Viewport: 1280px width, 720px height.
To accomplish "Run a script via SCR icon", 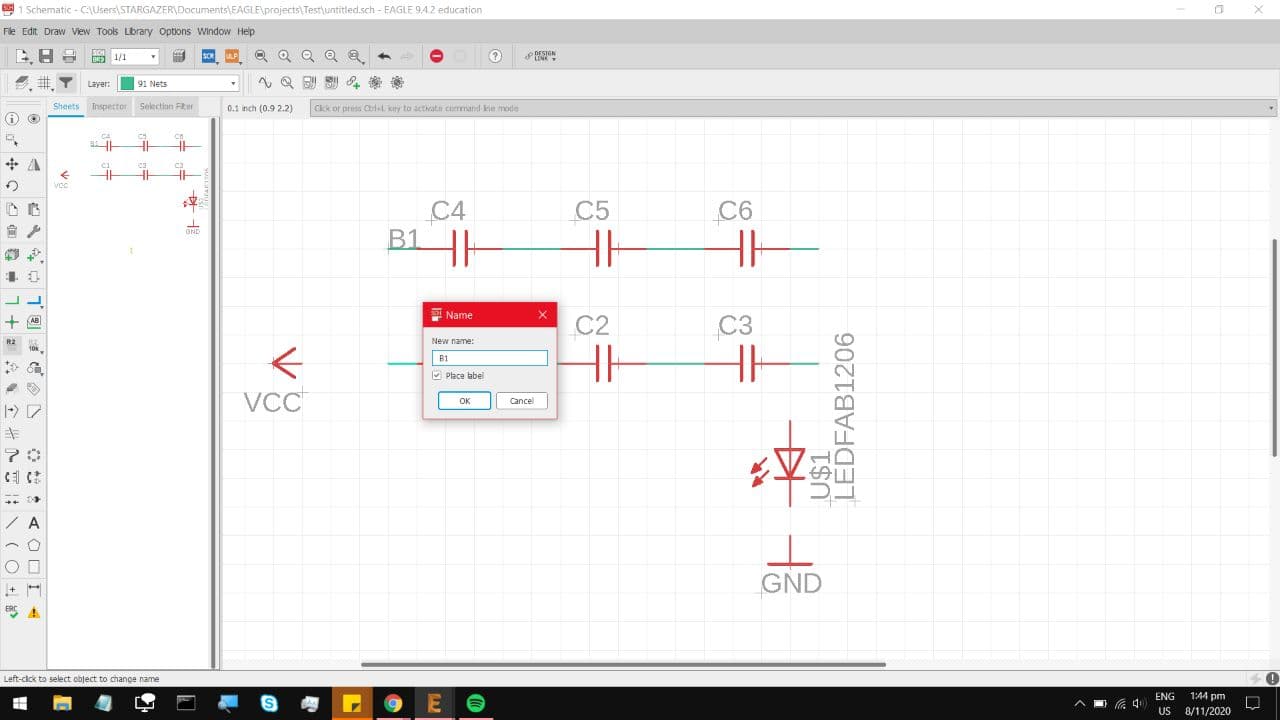I will click(209, 56).
